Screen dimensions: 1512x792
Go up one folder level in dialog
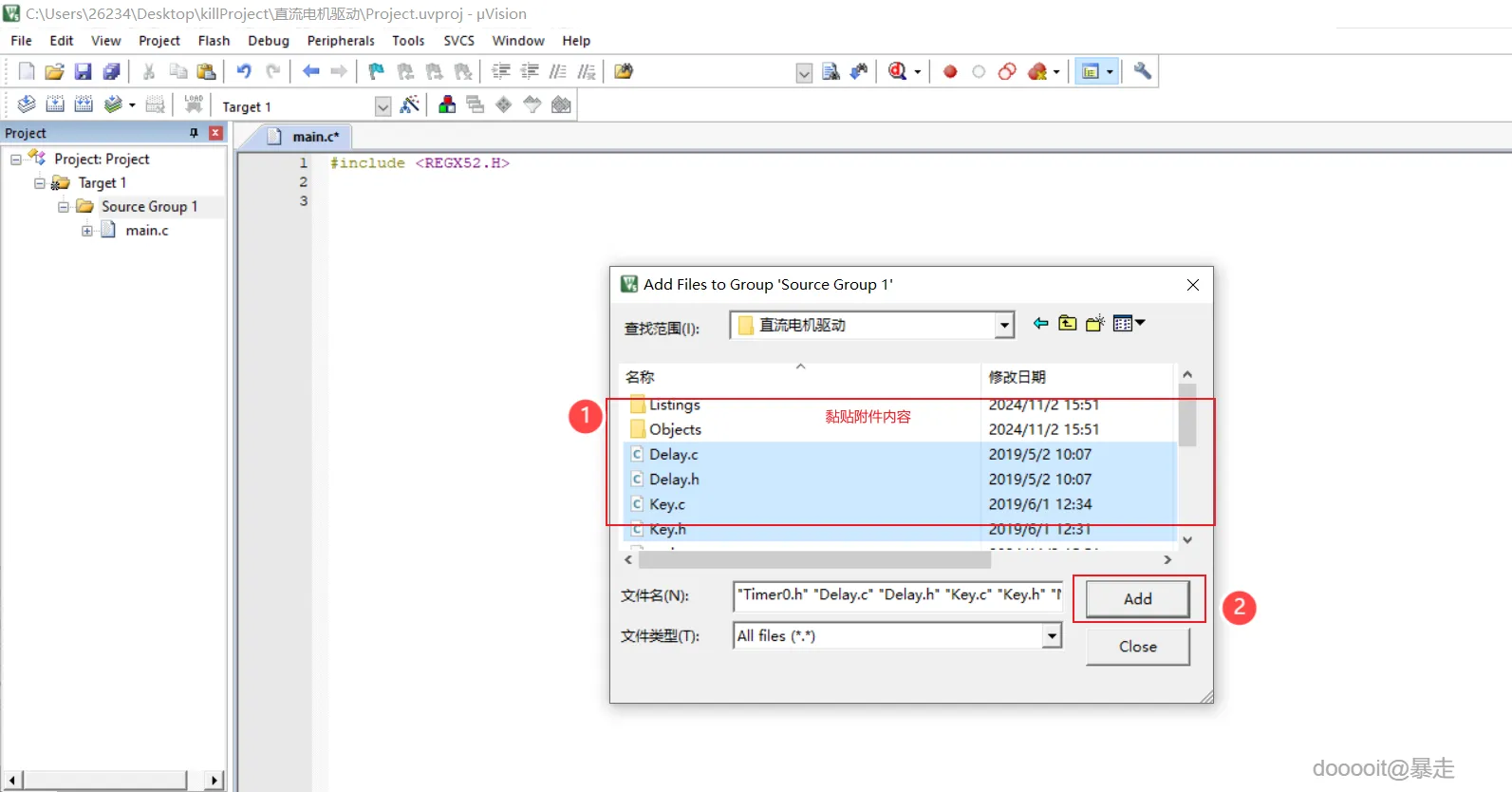[1068, 323]
